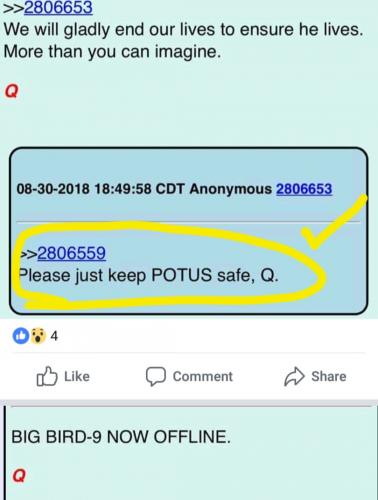Follow the >>2806559 quoted post link
The image size is (378, 500).
point(63,253)
